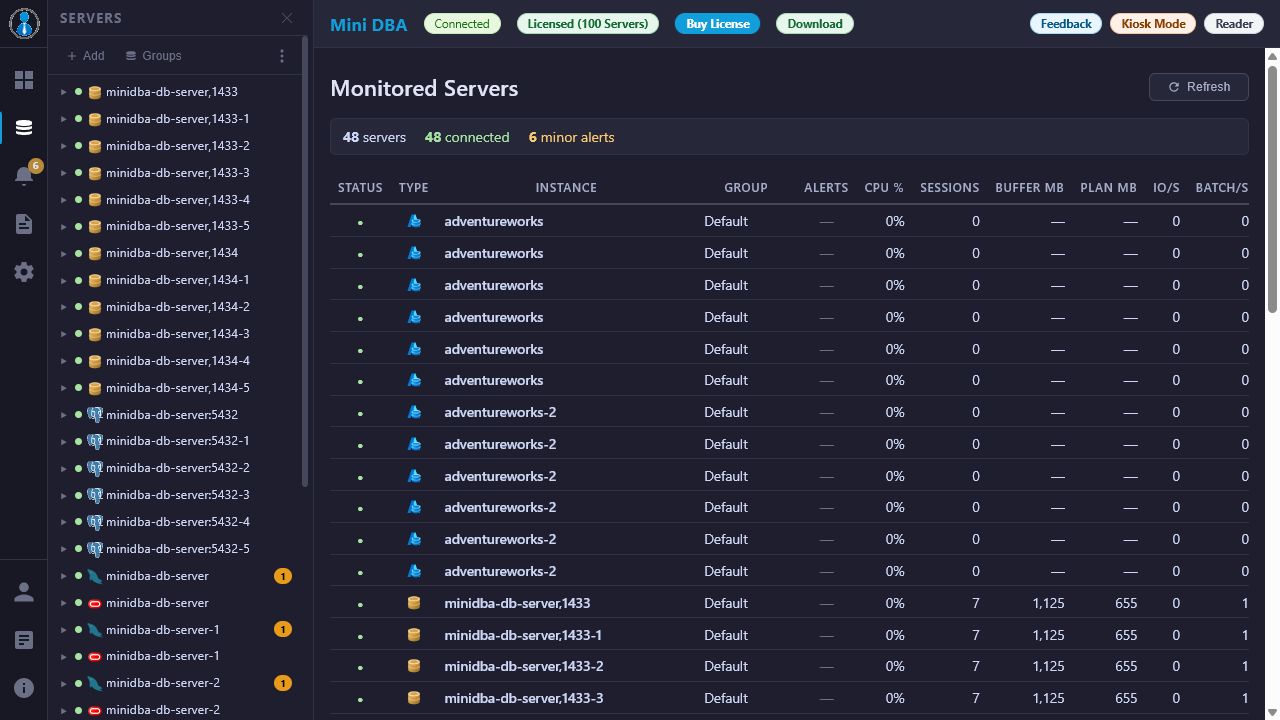This screenshot has height=720, width=1280.
Task: Select minidba-db-server:5432-4 in server tree
Action: tap(178, 522)
